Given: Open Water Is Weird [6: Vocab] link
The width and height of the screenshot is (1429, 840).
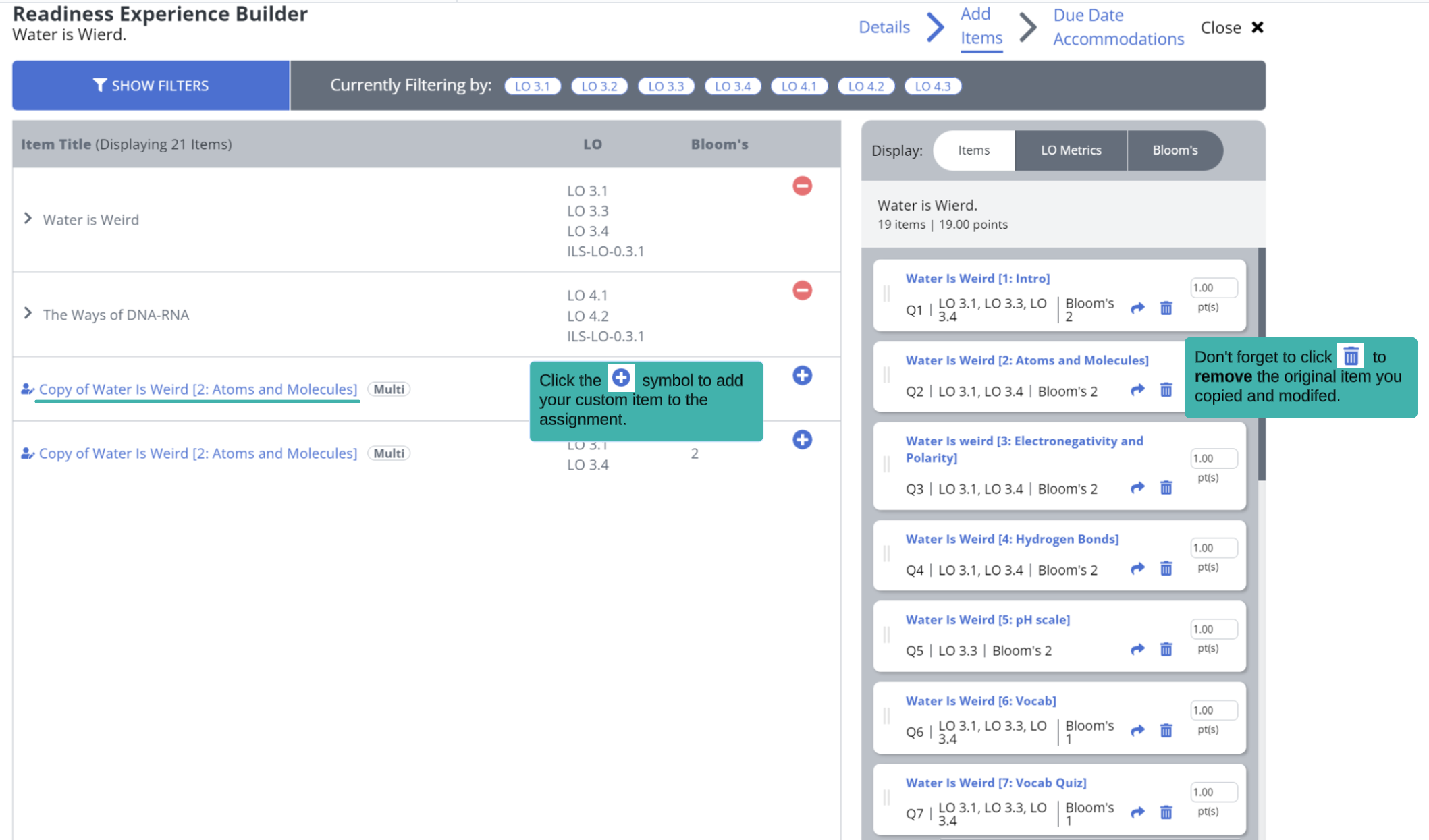Looking at the screenshot, I should tap(980, 701).
